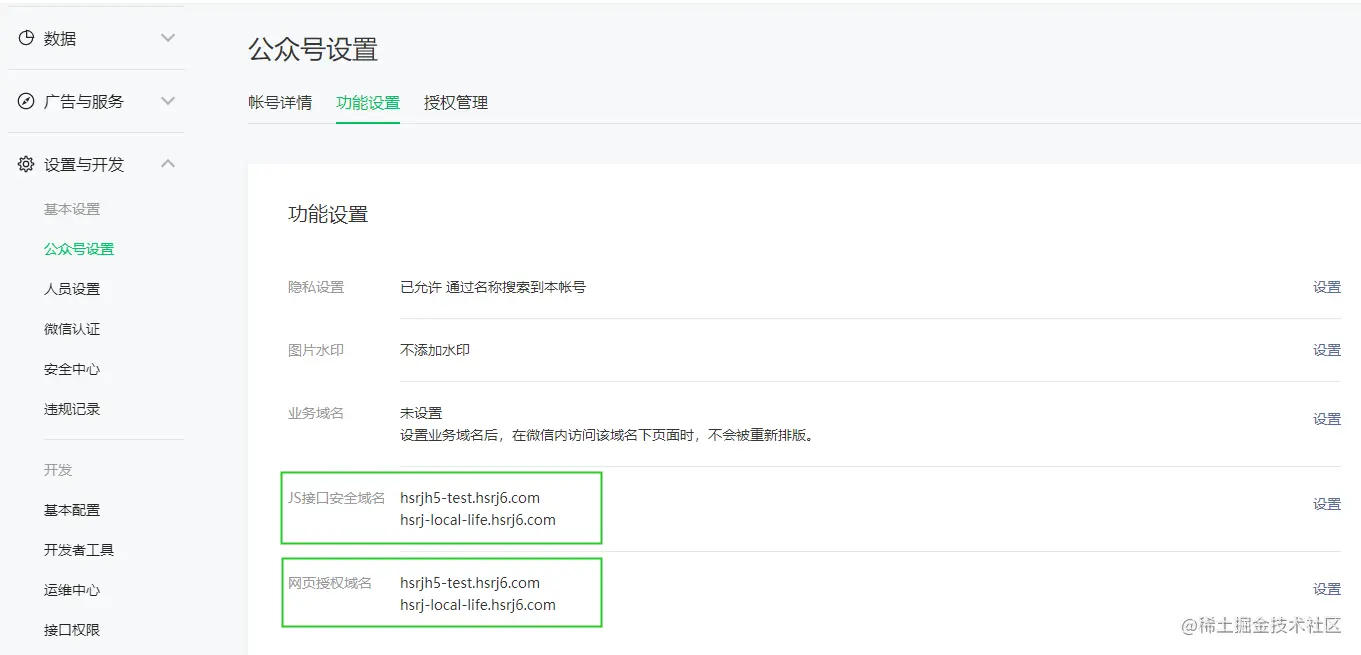Open the 安全中心 page

tap(71, 368)
